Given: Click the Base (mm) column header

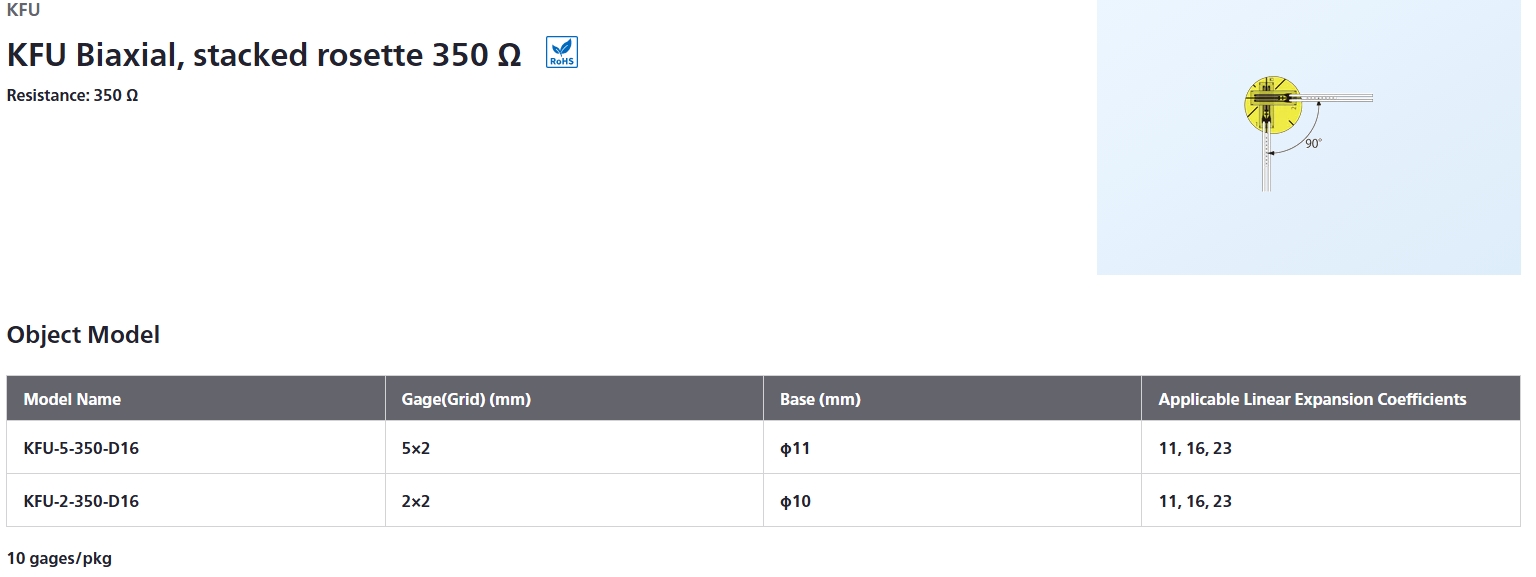Looking at the screenshot, I should coord(820,399).
